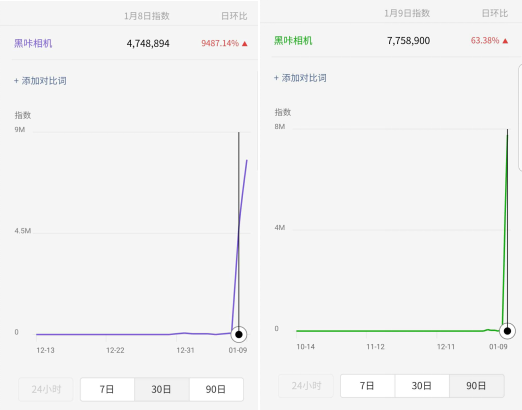
Task: Select the 30日 range in right panel
Action: [x=422, y=386]
